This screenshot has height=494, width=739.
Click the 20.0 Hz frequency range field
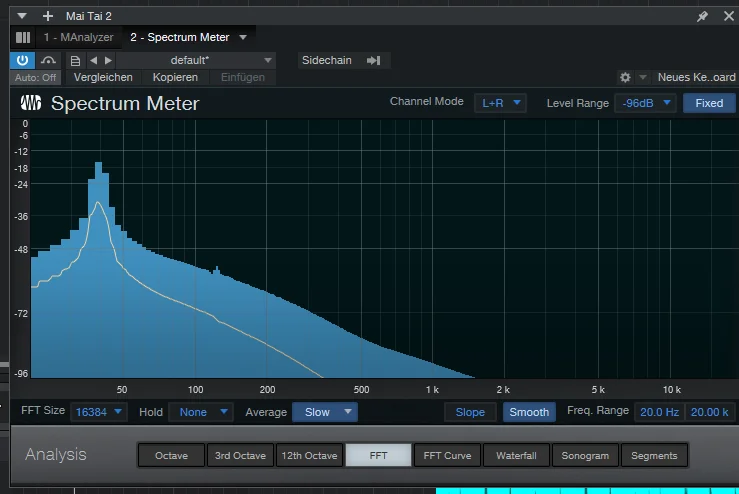point(659,412)
